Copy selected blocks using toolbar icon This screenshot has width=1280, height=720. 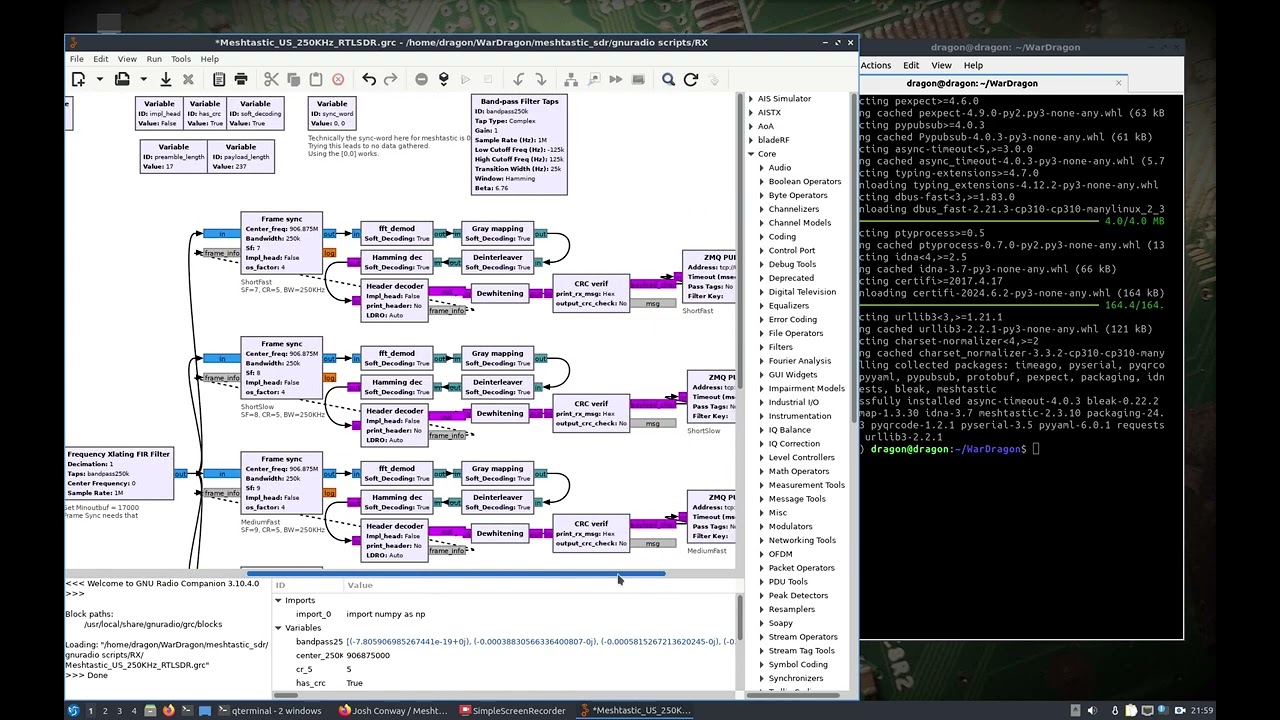(293, 79)
